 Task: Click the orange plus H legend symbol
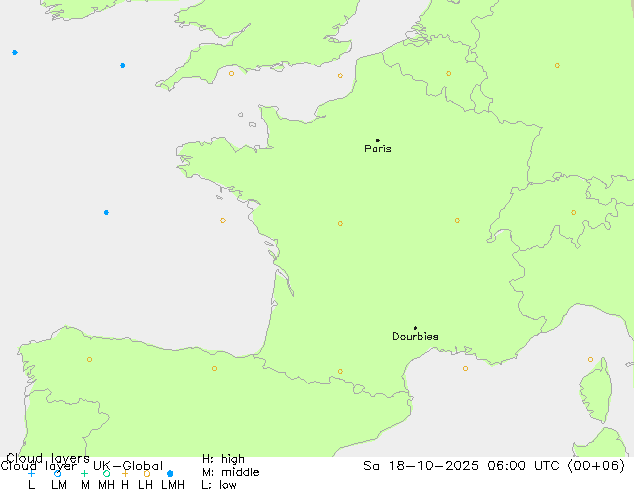(x=125, y=473)
